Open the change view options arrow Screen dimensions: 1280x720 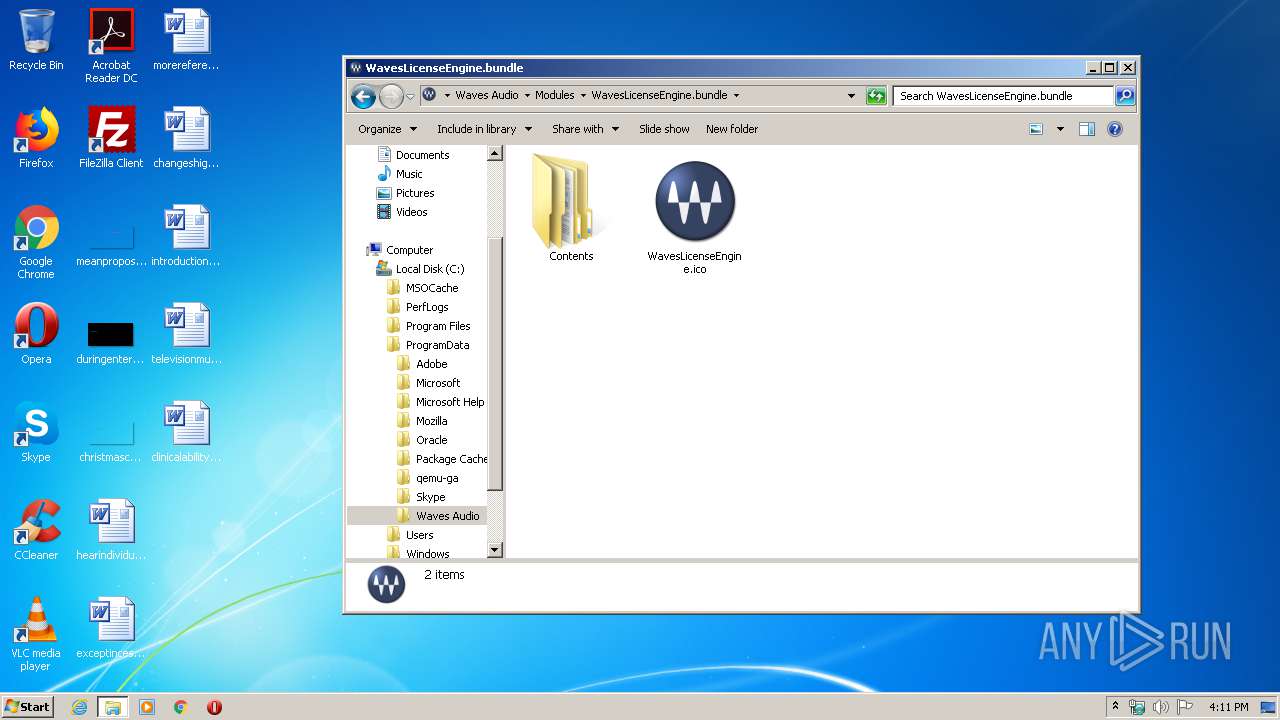click(1060, 129)
